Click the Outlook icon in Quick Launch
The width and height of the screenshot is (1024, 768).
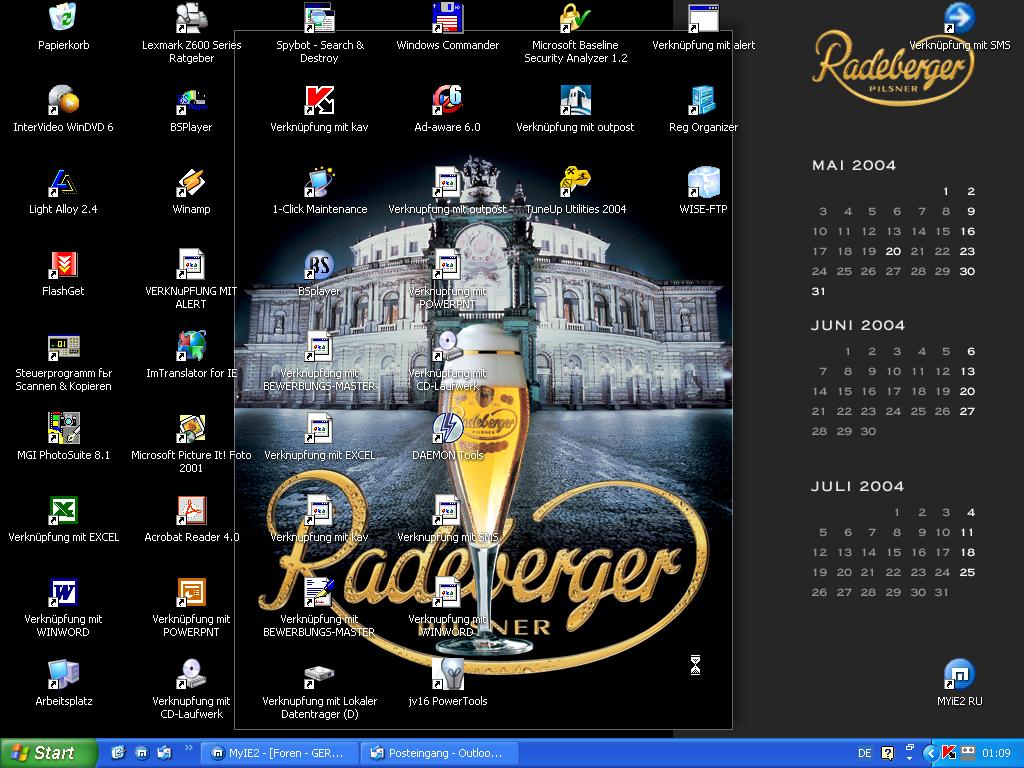click(164, 753)
